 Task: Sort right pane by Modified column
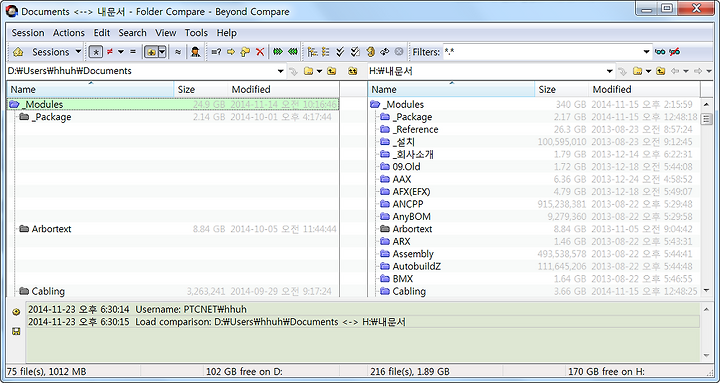click(x=644, y=89)
